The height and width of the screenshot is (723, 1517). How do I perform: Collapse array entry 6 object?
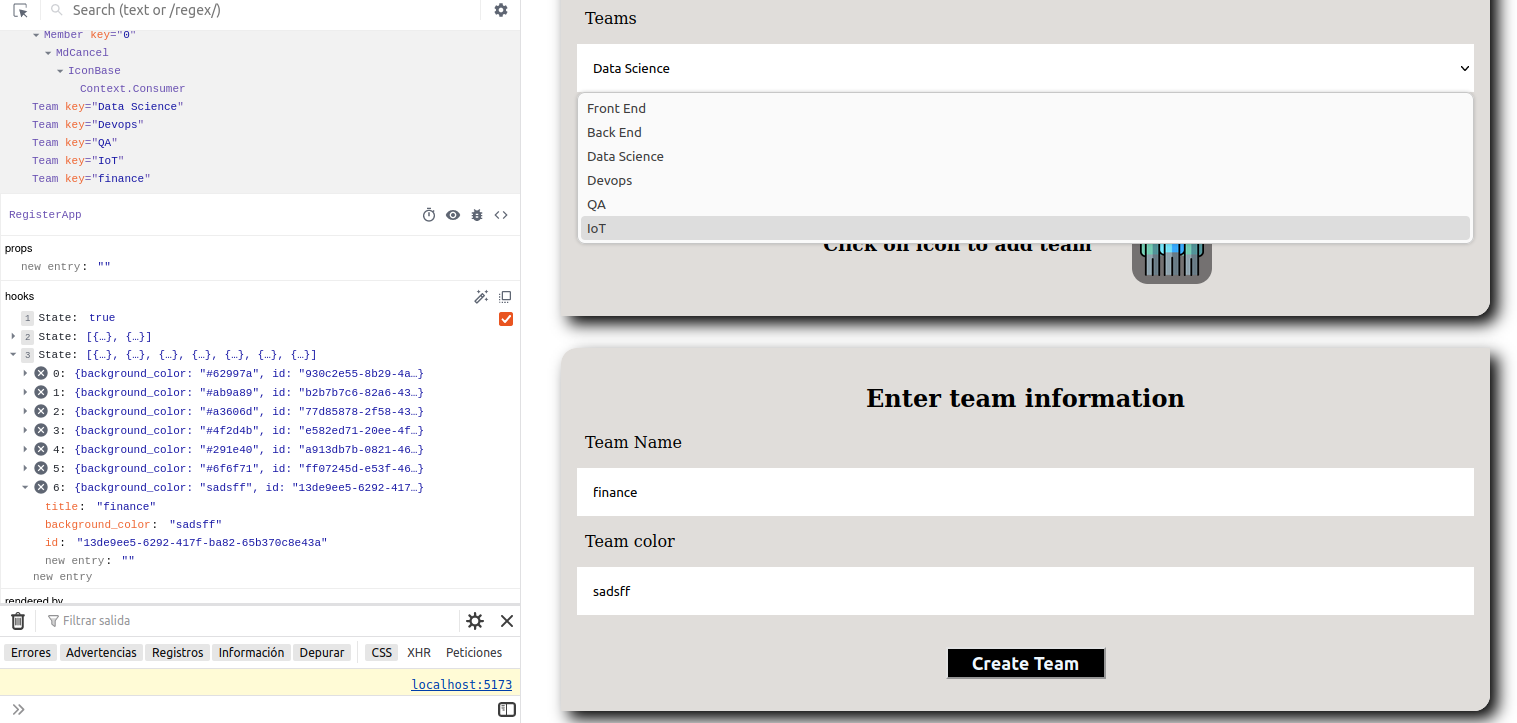[x=26, y=487]
